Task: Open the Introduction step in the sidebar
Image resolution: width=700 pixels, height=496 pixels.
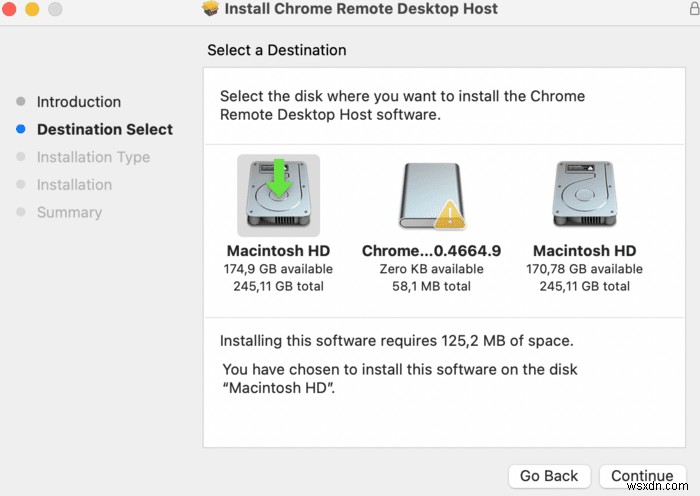Action: (79, 102)
